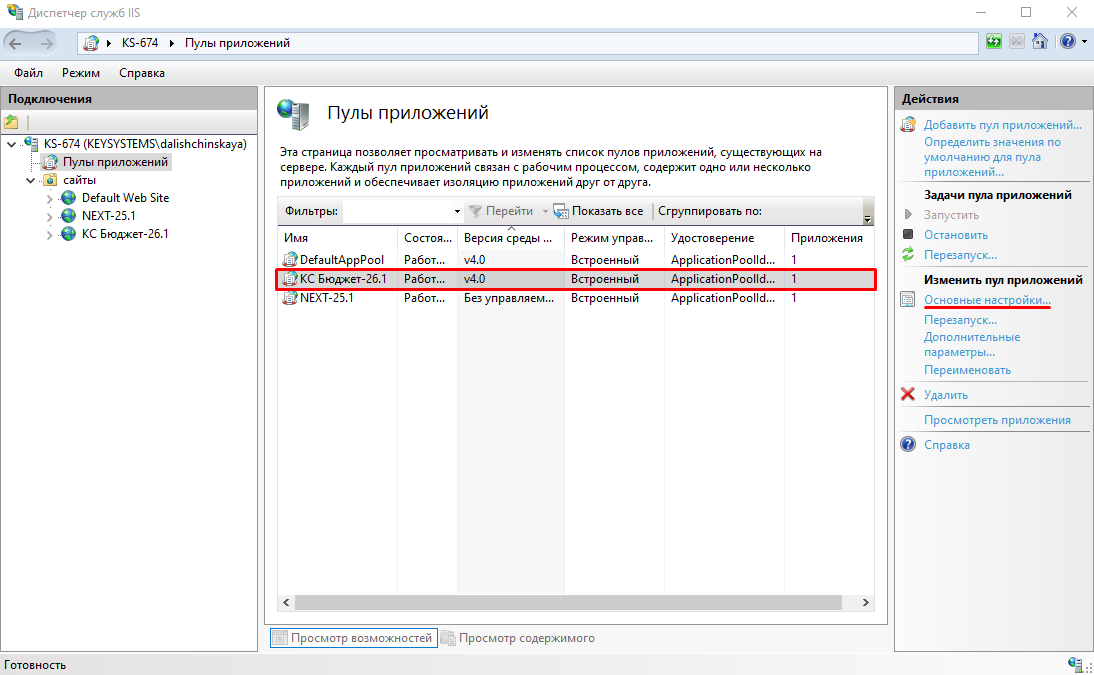The width and height of the screenshot is (1094, 675).
Task: Click the blue Справка icon in Действия
Action: tap(908, 445)
